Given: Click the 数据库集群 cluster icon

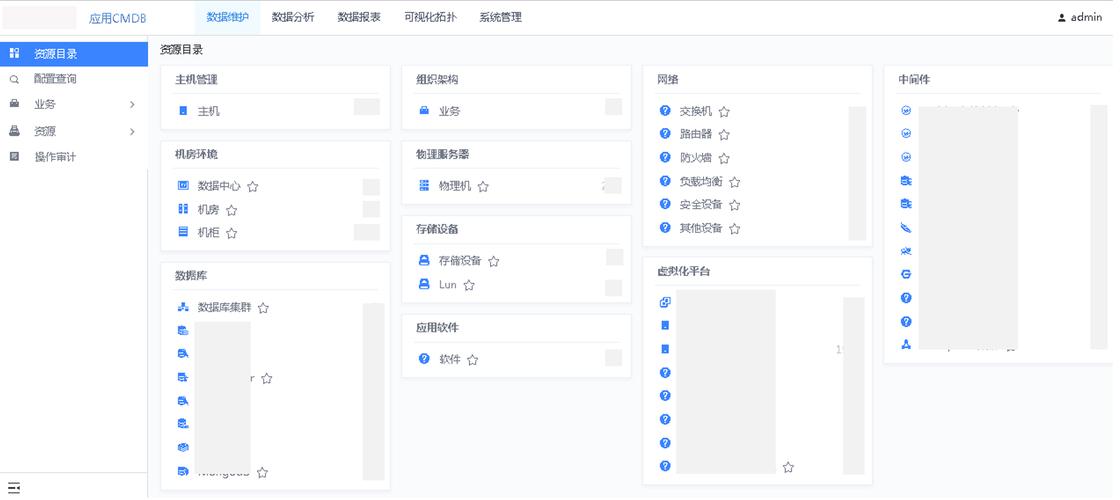Looking at the screenshot, I should pos(183,307).
